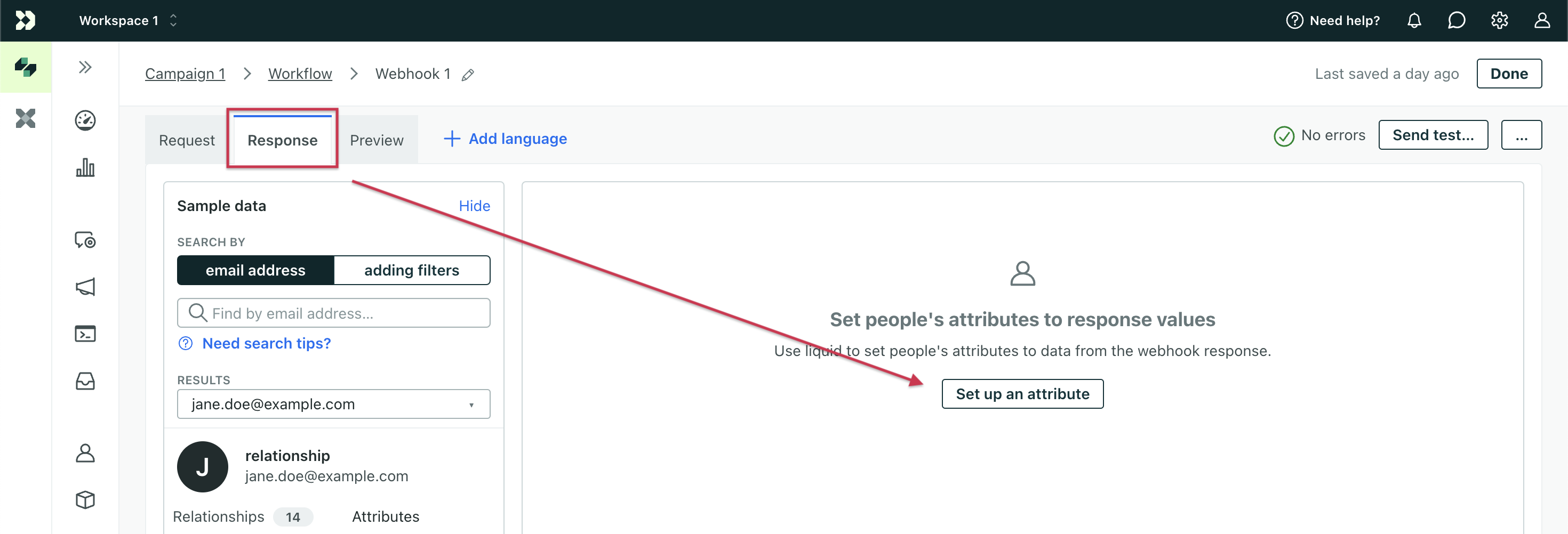Open the chat bubble icon

pyautogui.click(x=1457, y=21)
